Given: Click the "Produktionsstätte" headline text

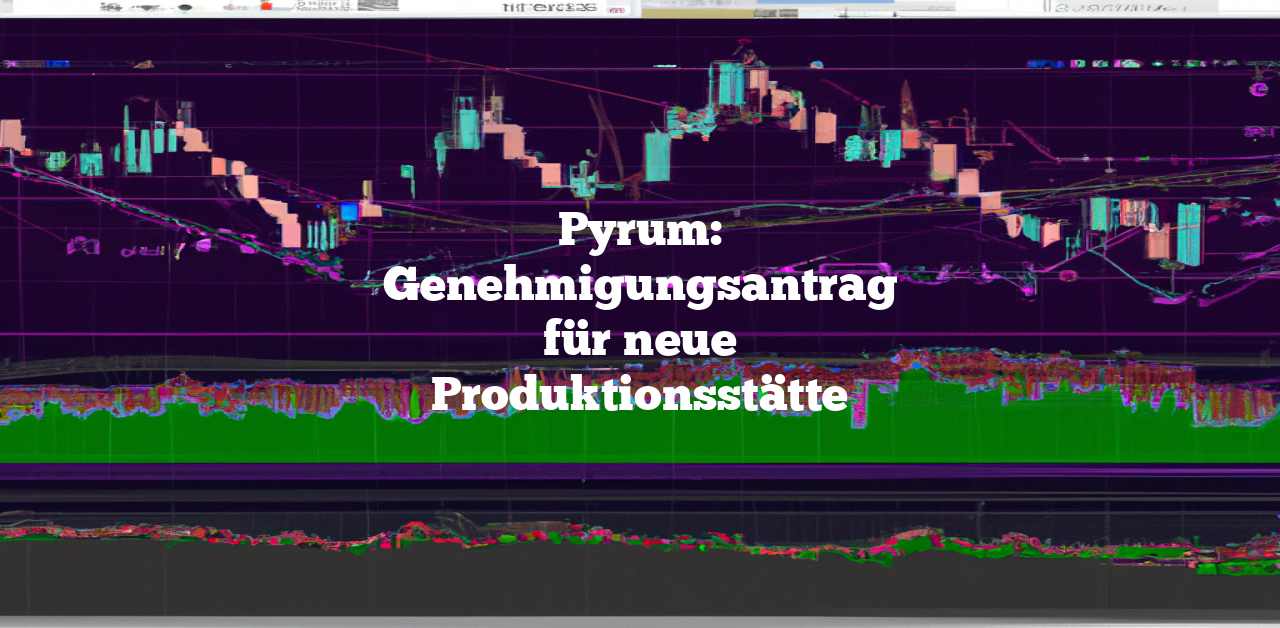Looking at the screenshot, I should point(639,395).
